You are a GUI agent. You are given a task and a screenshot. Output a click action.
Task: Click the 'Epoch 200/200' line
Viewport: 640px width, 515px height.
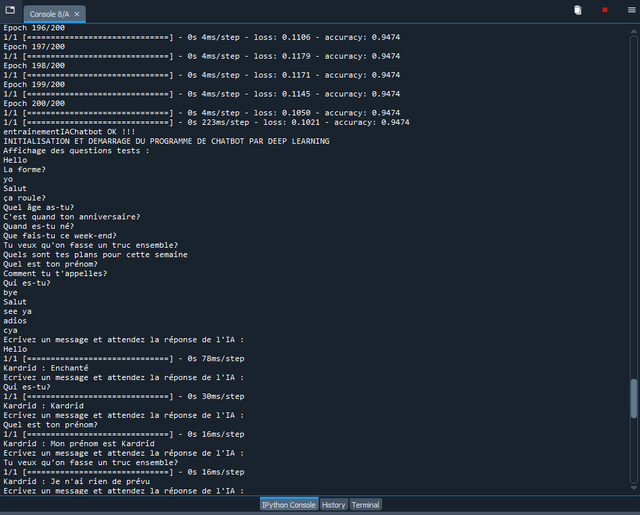point(34,103)
